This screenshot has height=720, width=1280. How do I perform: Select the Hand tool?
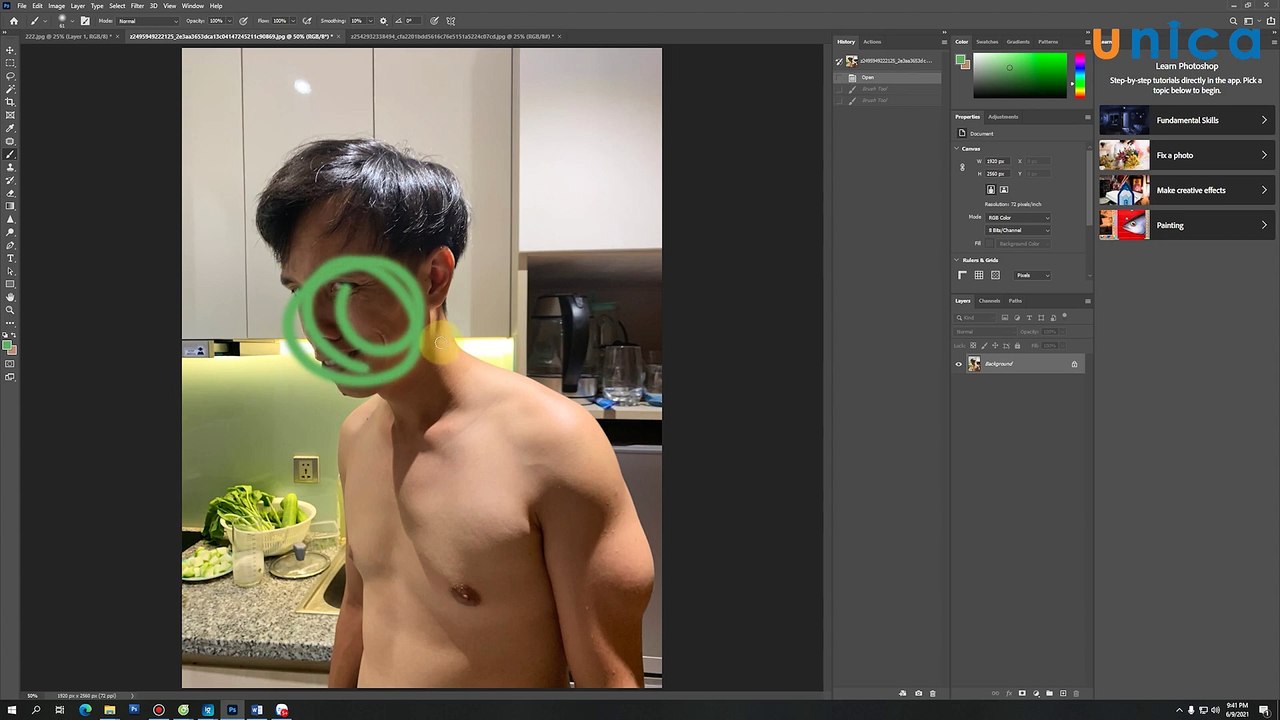coord(10,297)
